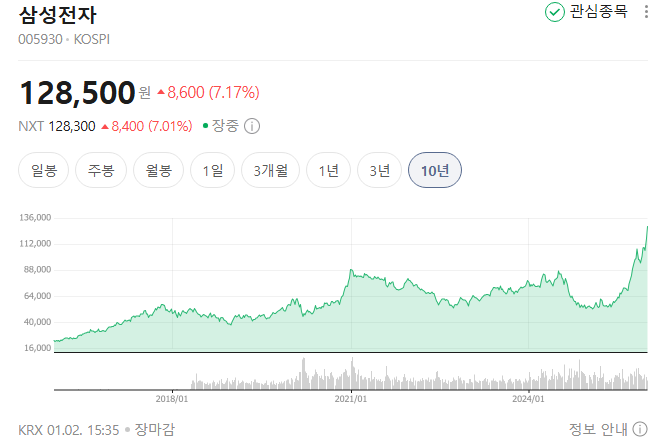Click the red up-arrow beside 8,400
Screen dimensions: 662x448
(105, 127)
